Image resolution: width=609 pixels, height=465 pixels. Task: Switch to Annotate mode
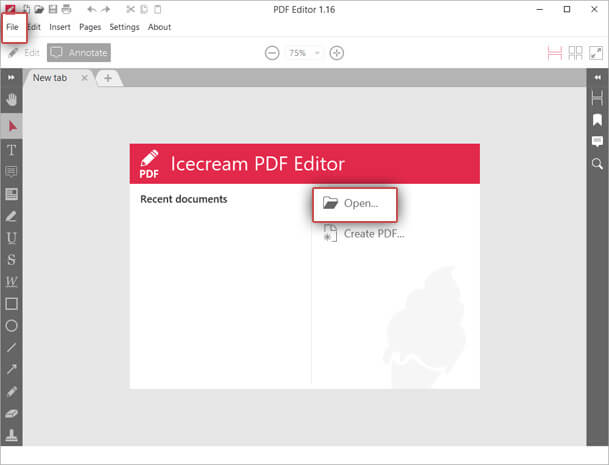[x=79, y=53]
